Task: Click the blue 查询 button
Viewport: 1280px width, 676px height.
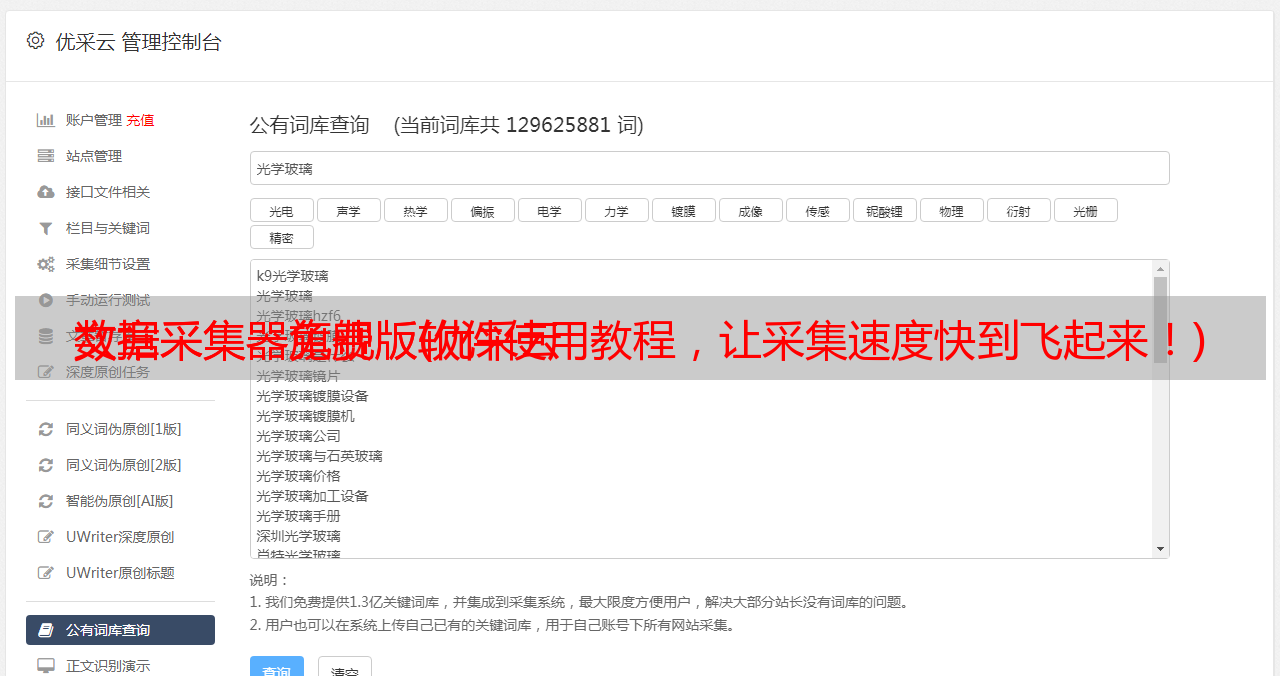Action: [x=277, y=668]
